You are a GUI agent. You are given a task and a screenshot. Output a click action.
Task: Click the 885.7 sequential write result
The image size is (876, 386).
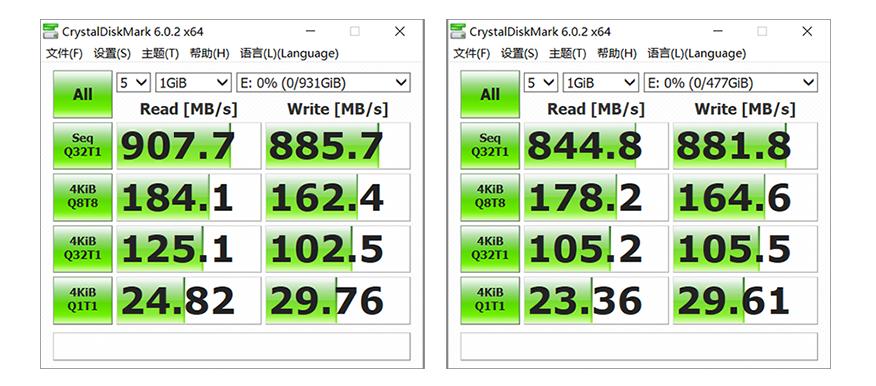pos(338,146)
